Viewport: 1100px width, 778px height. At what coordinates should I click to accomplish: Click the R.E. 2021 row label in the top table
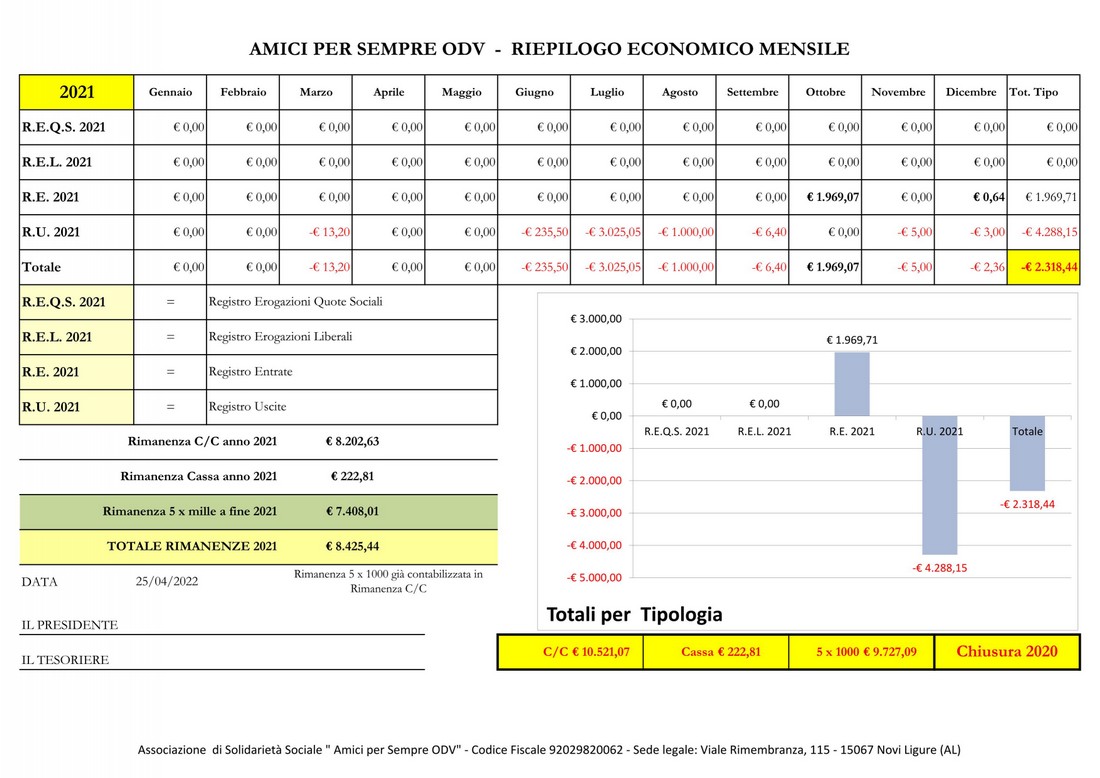(x=76, y=197)
